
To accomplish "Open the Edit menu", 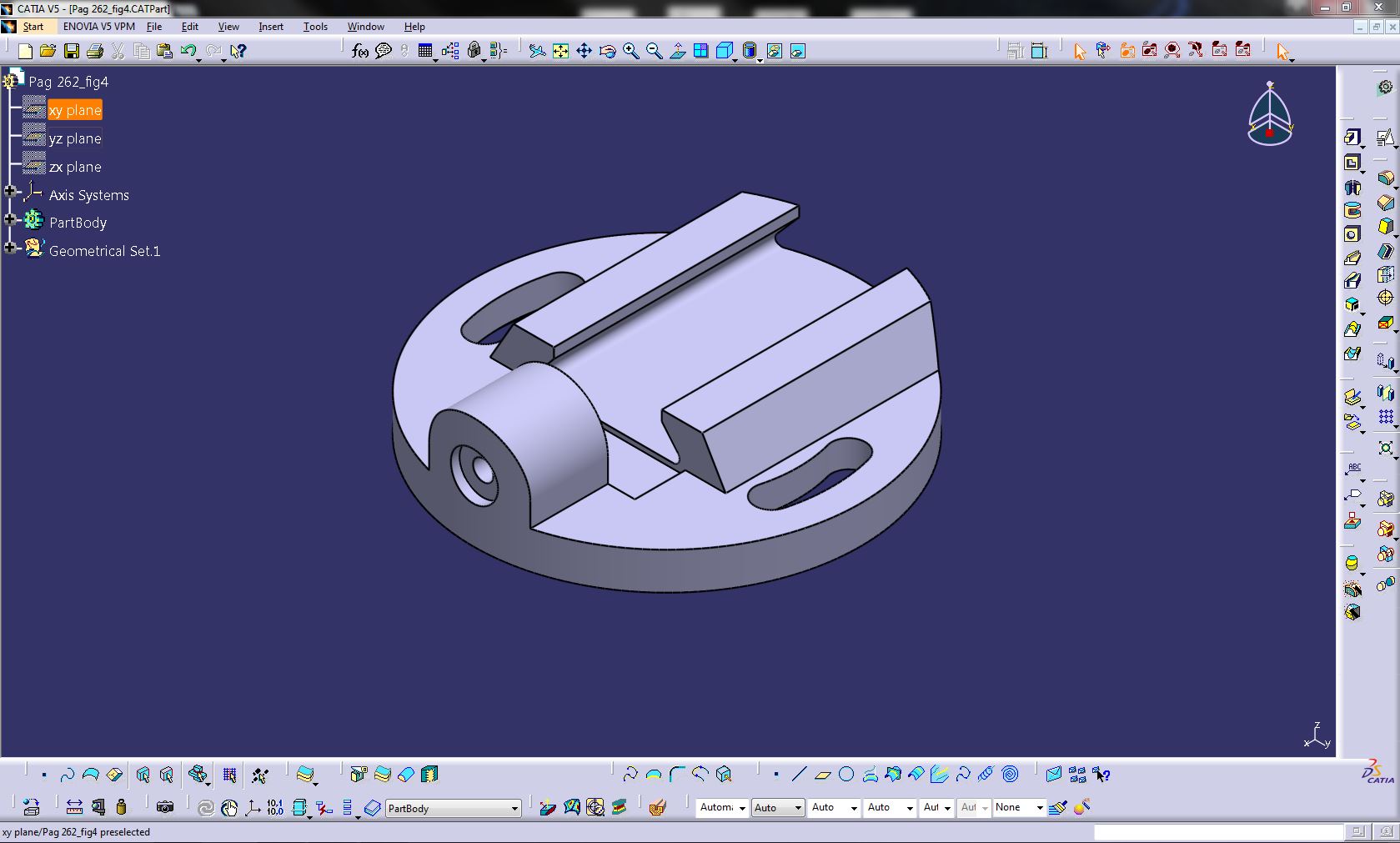I will click(x=189, y=27).
